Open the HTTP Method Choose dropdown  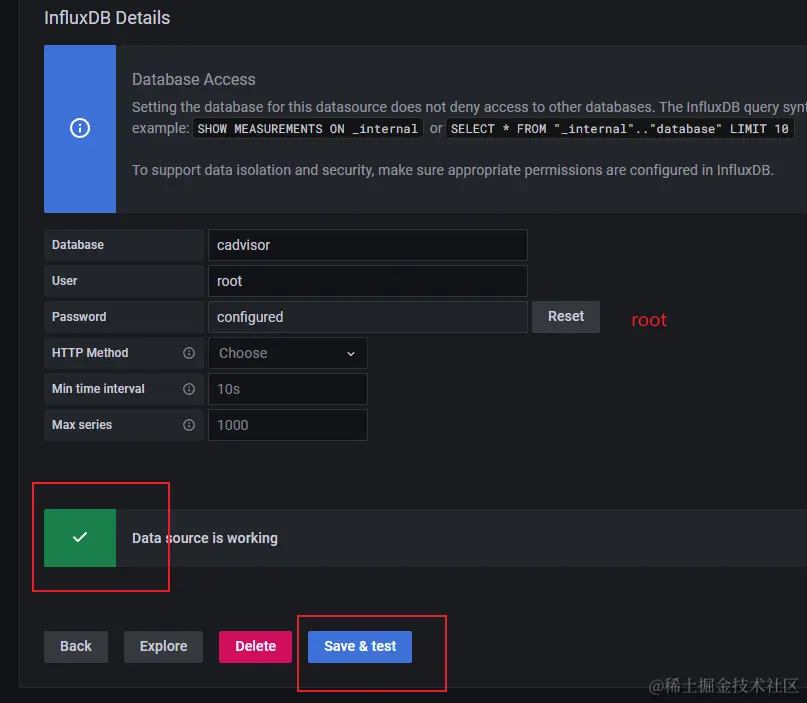[x=288, y=353]
